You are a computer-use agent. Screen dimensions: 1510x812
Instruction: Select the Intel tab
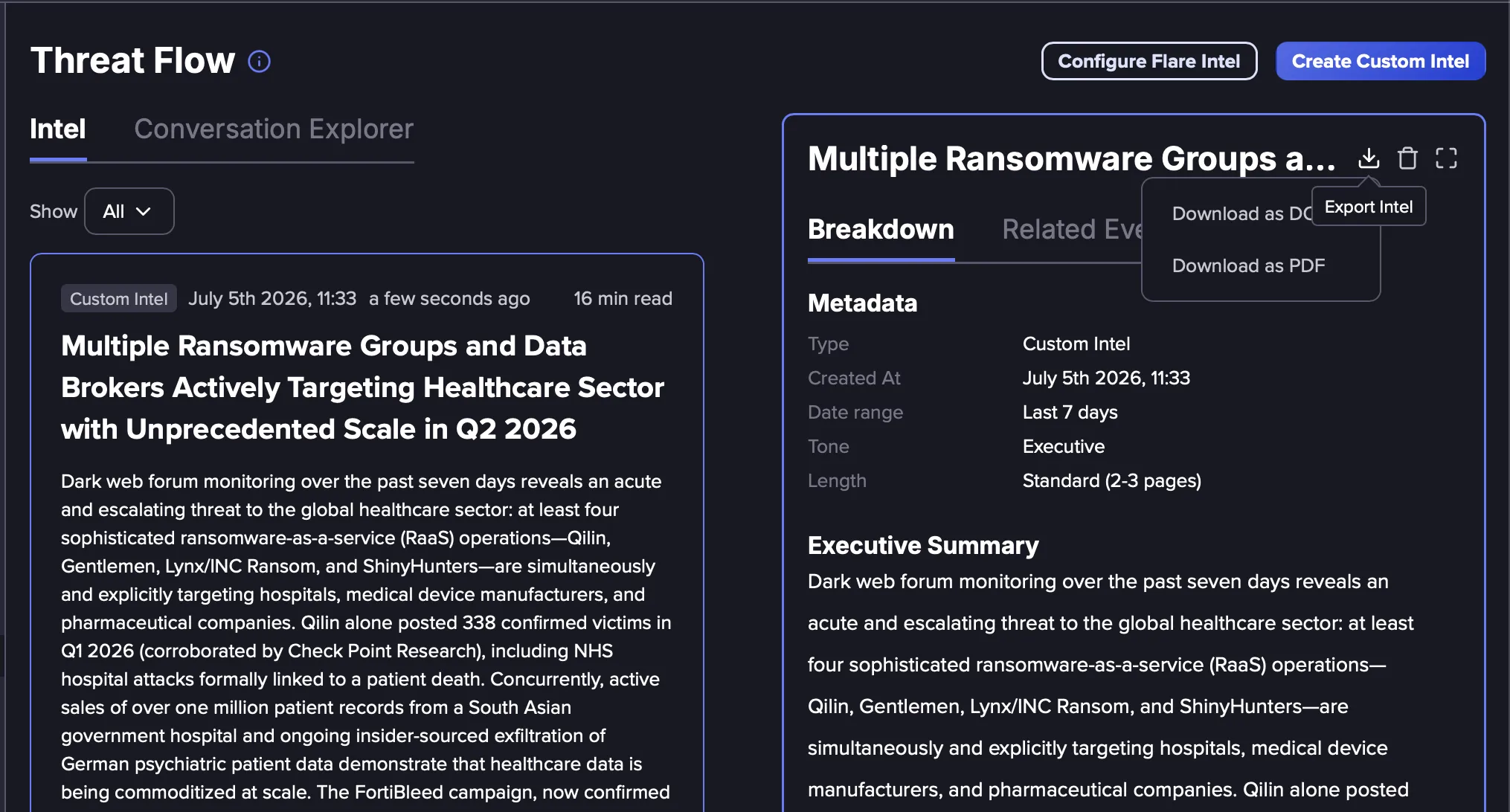click(x=58, y=129)
